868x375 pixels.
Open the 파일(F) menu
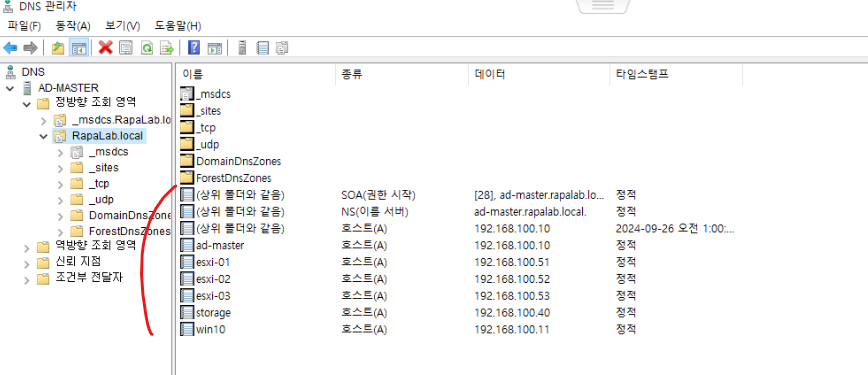tap(24, 26)
